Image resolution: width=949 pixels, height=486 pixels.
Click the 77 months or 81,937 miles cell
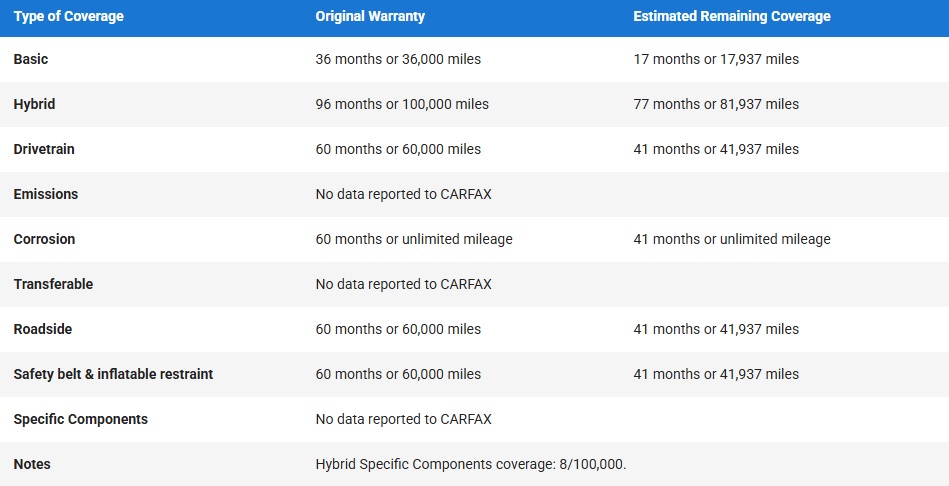pyautogui.click(x=716, y=104)
